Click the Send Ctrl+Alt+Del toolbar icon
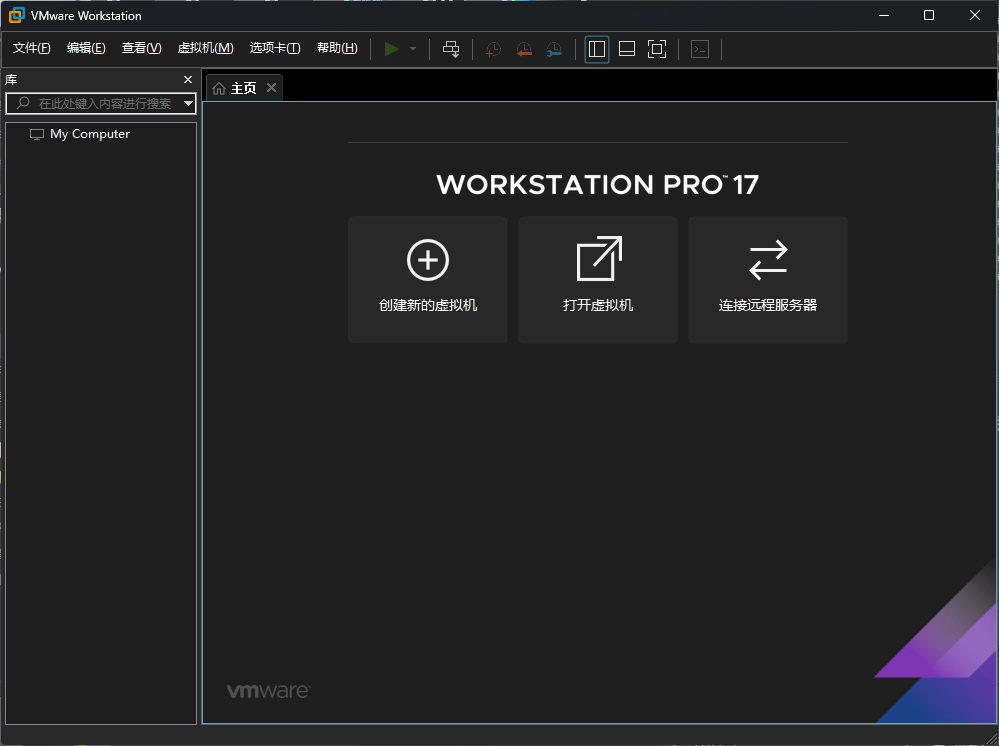This screenshot has height=746, width=999. [451, 49]
